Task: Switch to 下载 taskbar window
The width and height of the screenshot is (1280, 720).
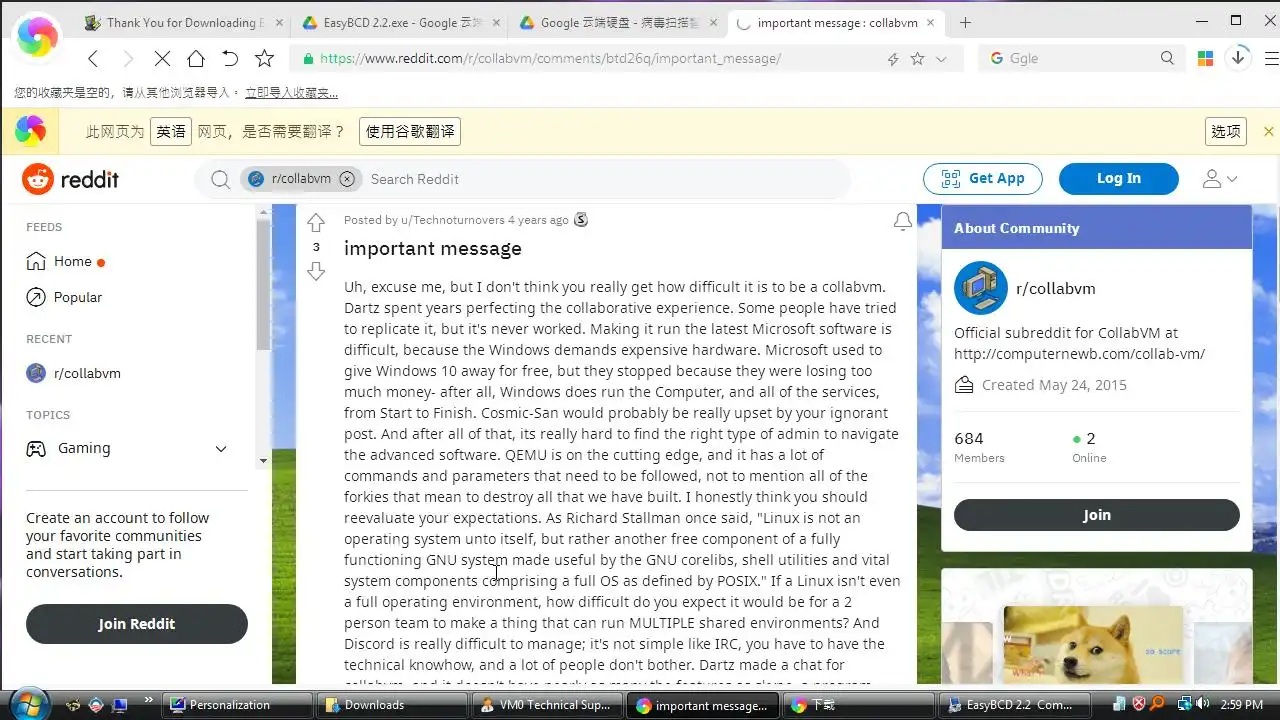Action: coord(858,705)
